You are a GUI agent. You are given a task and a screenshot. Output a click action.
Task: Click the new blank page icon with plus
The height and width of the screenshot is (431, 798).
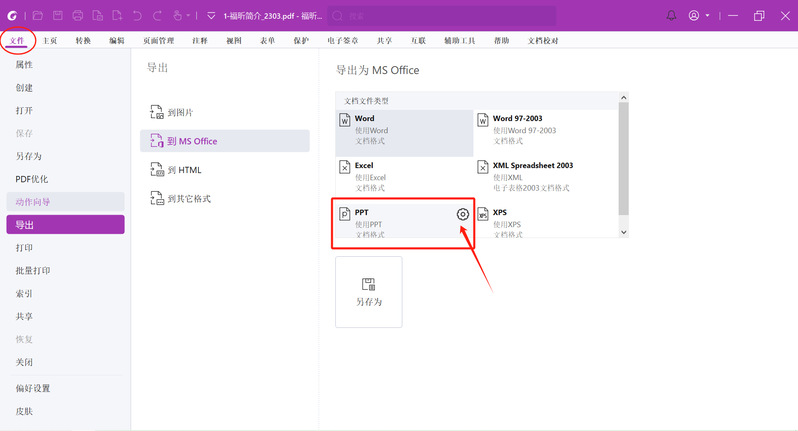point(118,16)
